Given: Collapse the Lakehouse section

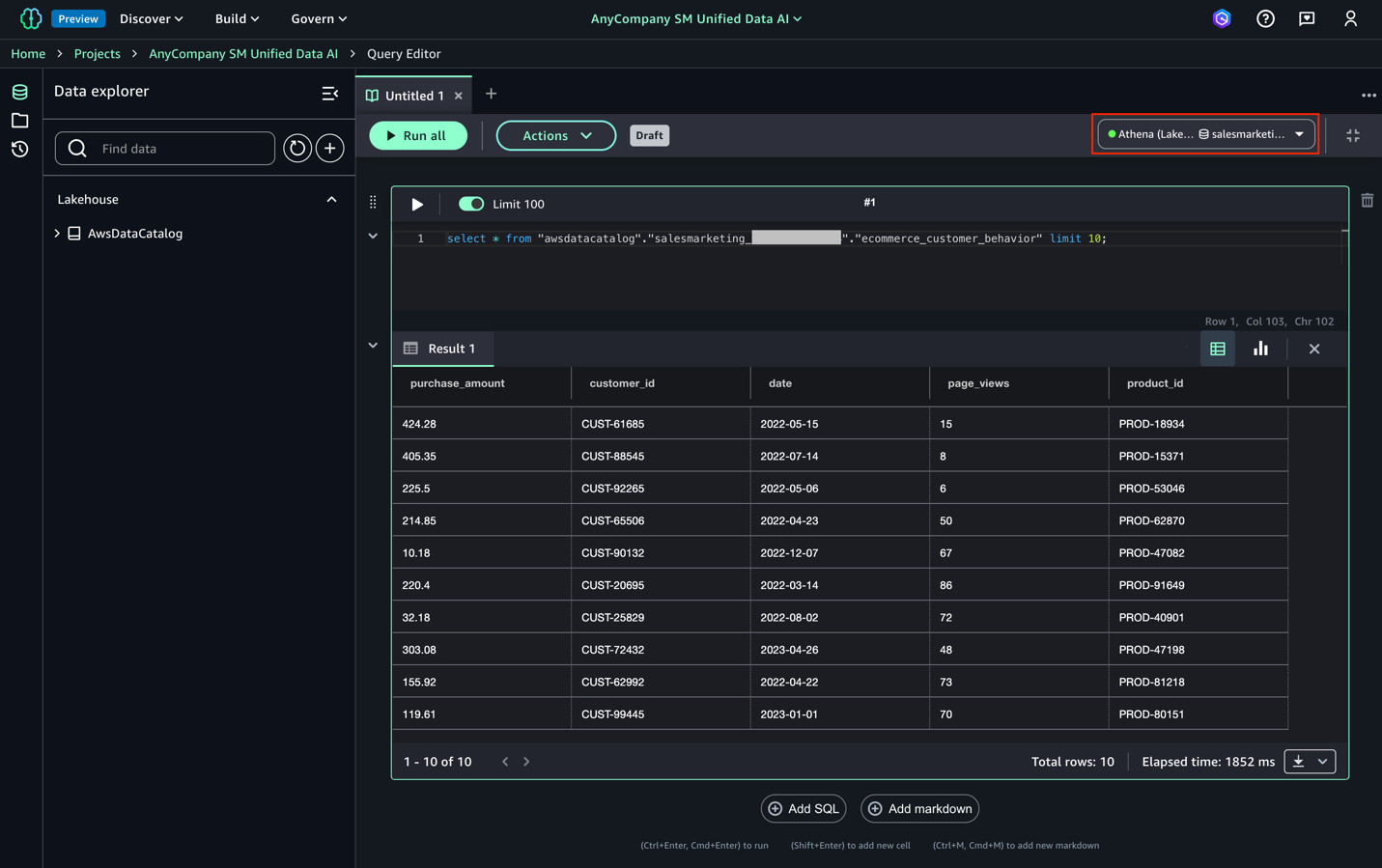Looking at the screenshot, I should coord(331,200).
